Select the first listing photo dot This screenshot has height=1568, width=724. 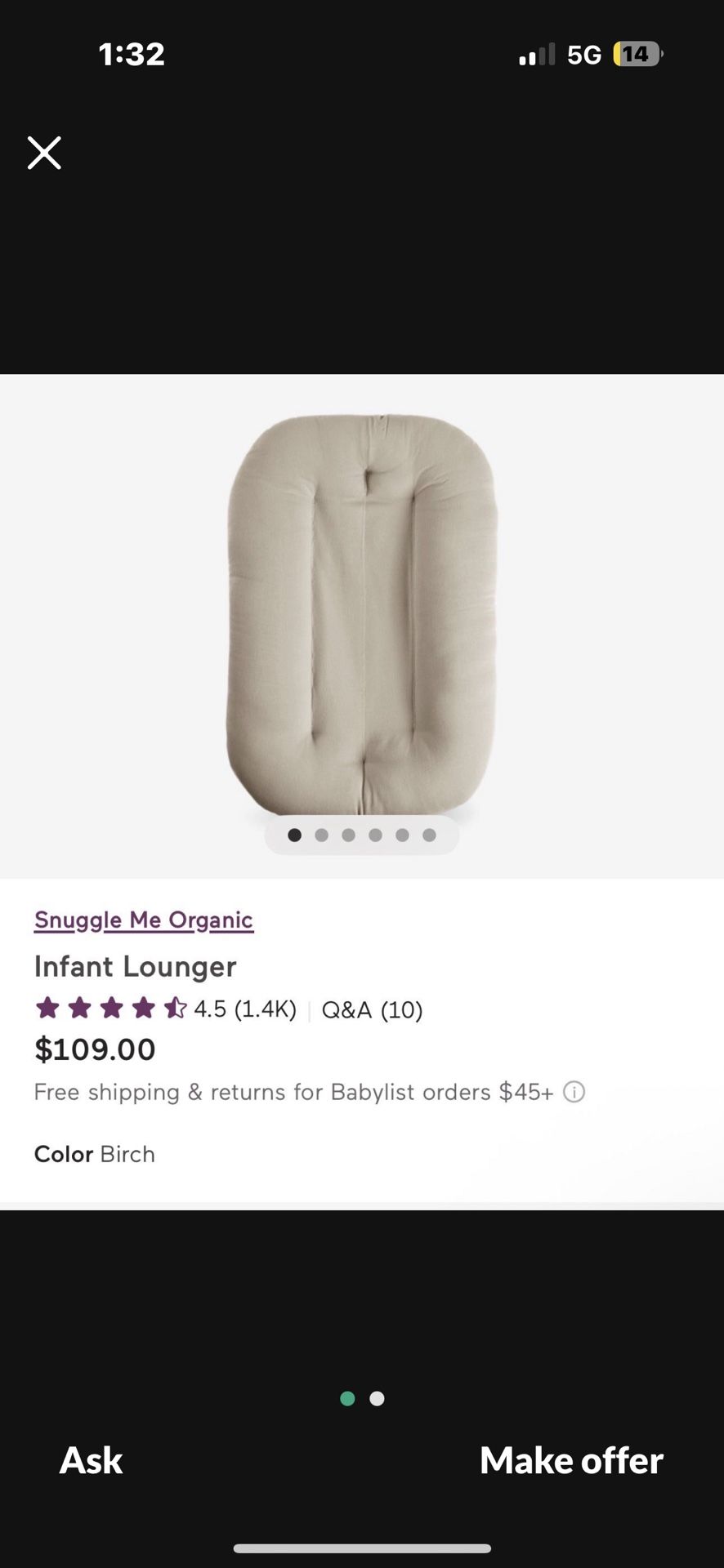tap(347, 1399)
